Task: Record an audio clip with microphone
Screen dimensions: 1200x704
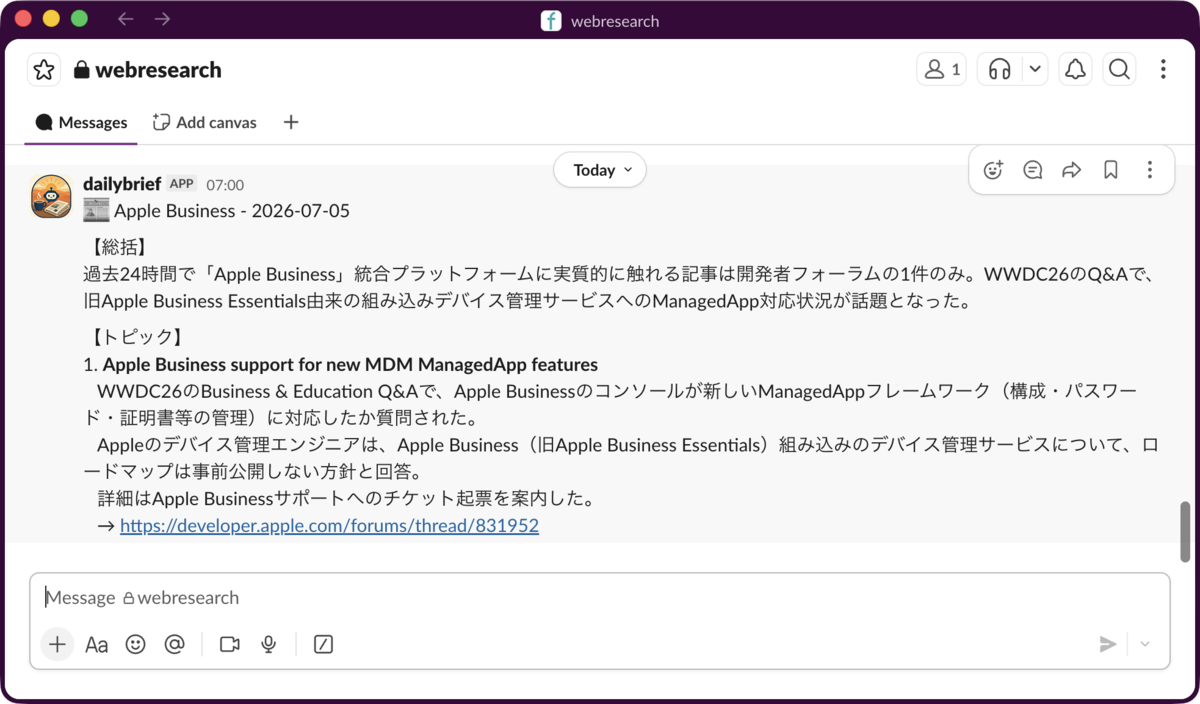Action: coord(269,645)
